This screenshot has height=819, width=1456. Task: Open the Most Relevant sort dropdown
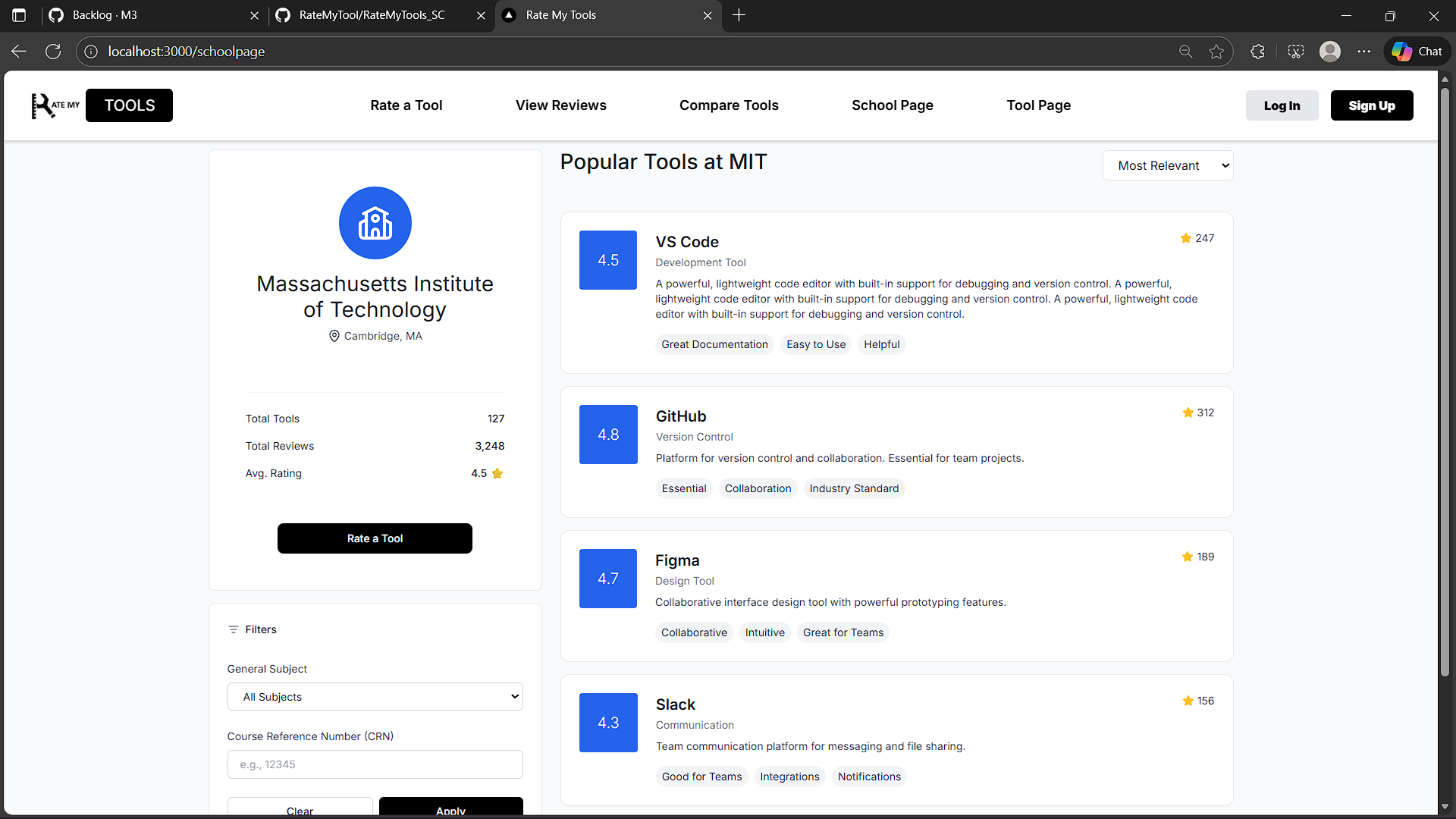(x=1167, y=165)
